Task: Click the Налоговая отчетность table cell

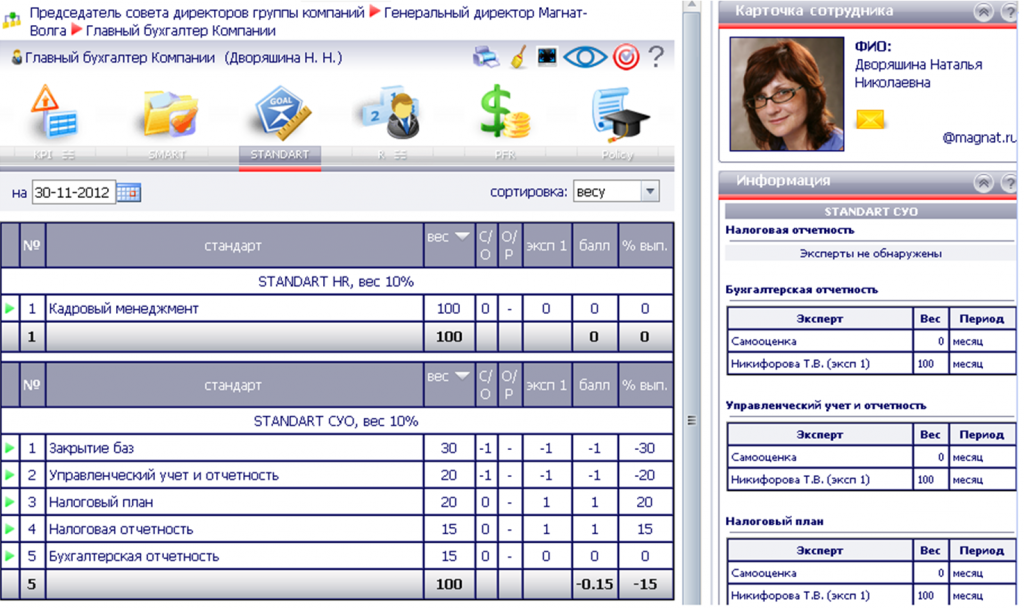Action: click(x=234, y=529)
